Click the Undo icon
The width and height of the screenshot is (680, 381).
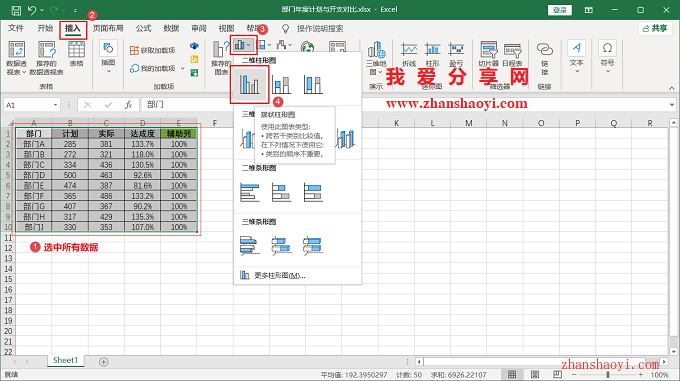(32, 10)
